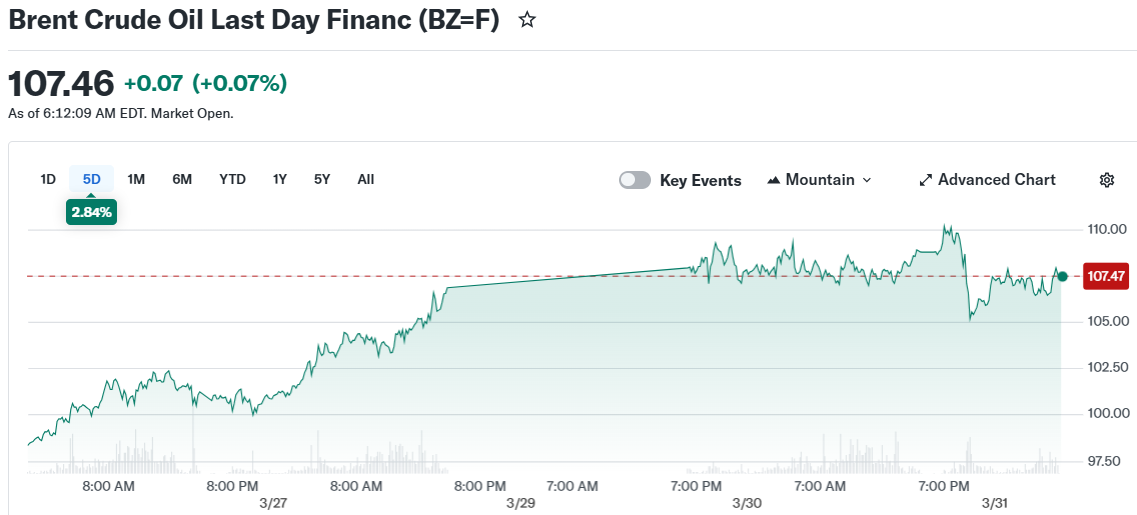This screenshot has height=515, width=1137.
Task: Select the 5D time range tab
Action: pyautogui.click(x=91, y=179)
